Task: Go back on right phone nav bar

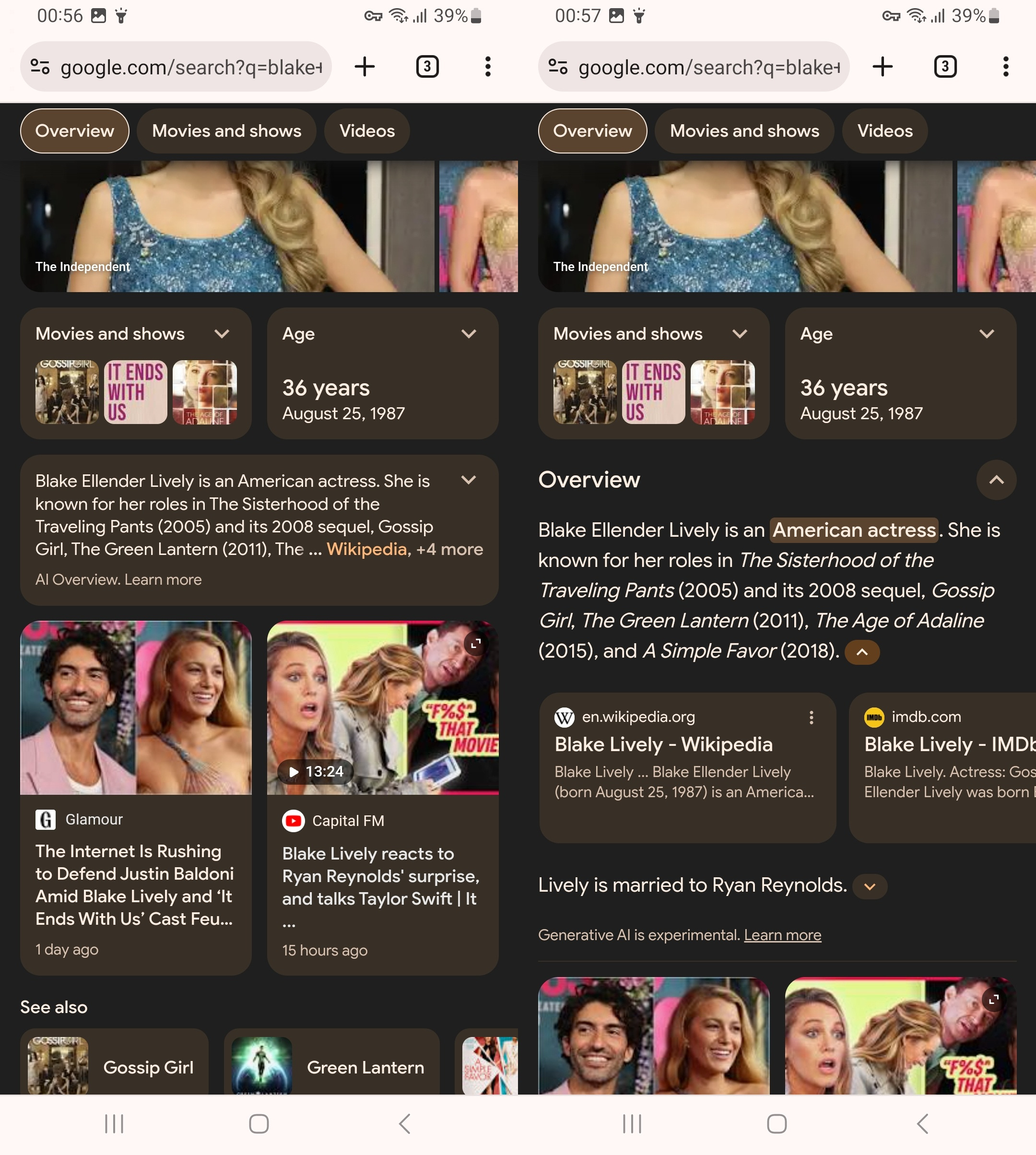Action: [x=923, y=1124]
